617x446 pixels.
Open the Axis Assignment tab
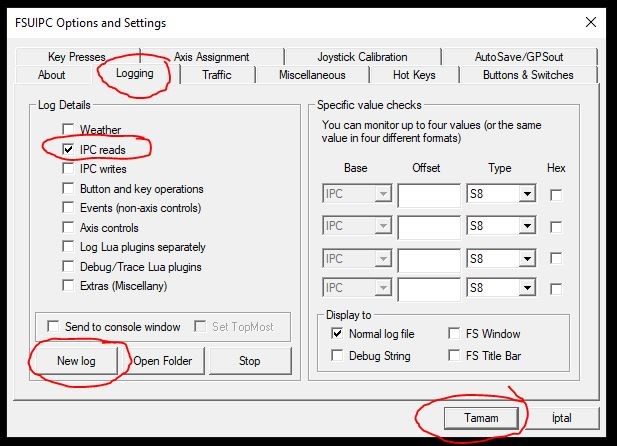click(212, 57)
